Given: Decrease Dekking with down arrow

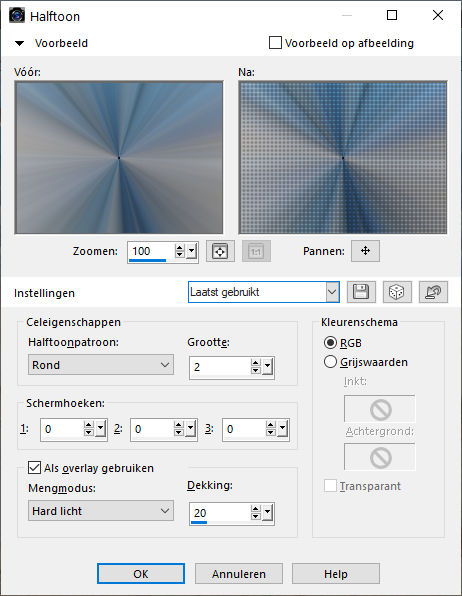Looking at the screenshot, I should (x=256, y=517).
